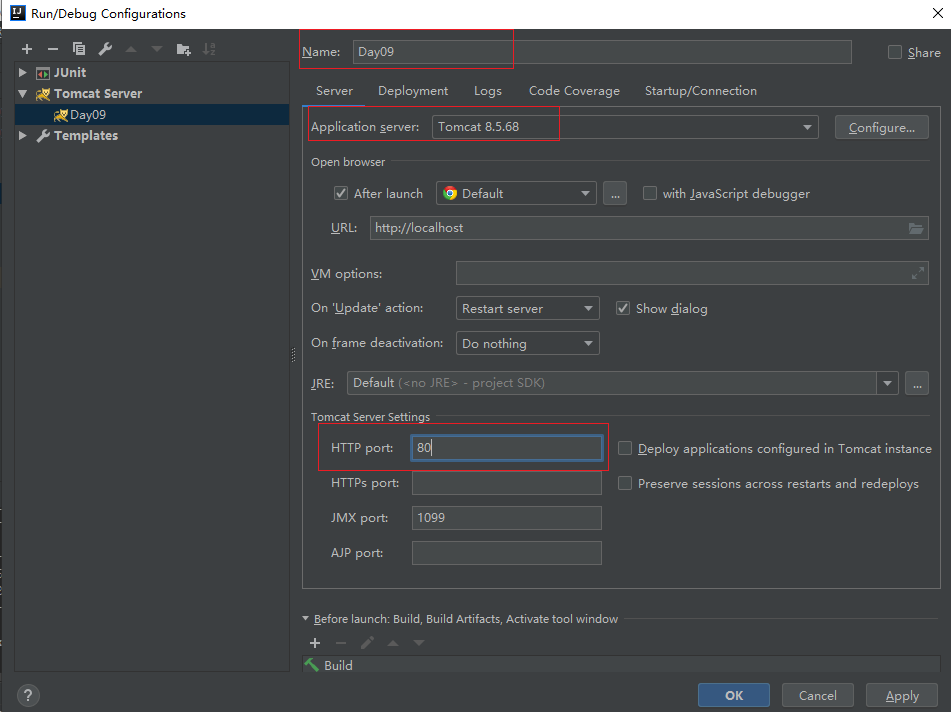Viewport: 951px width, 712px height.
Task: Copy the configuration using the duplicate icon
Action: 79,49
